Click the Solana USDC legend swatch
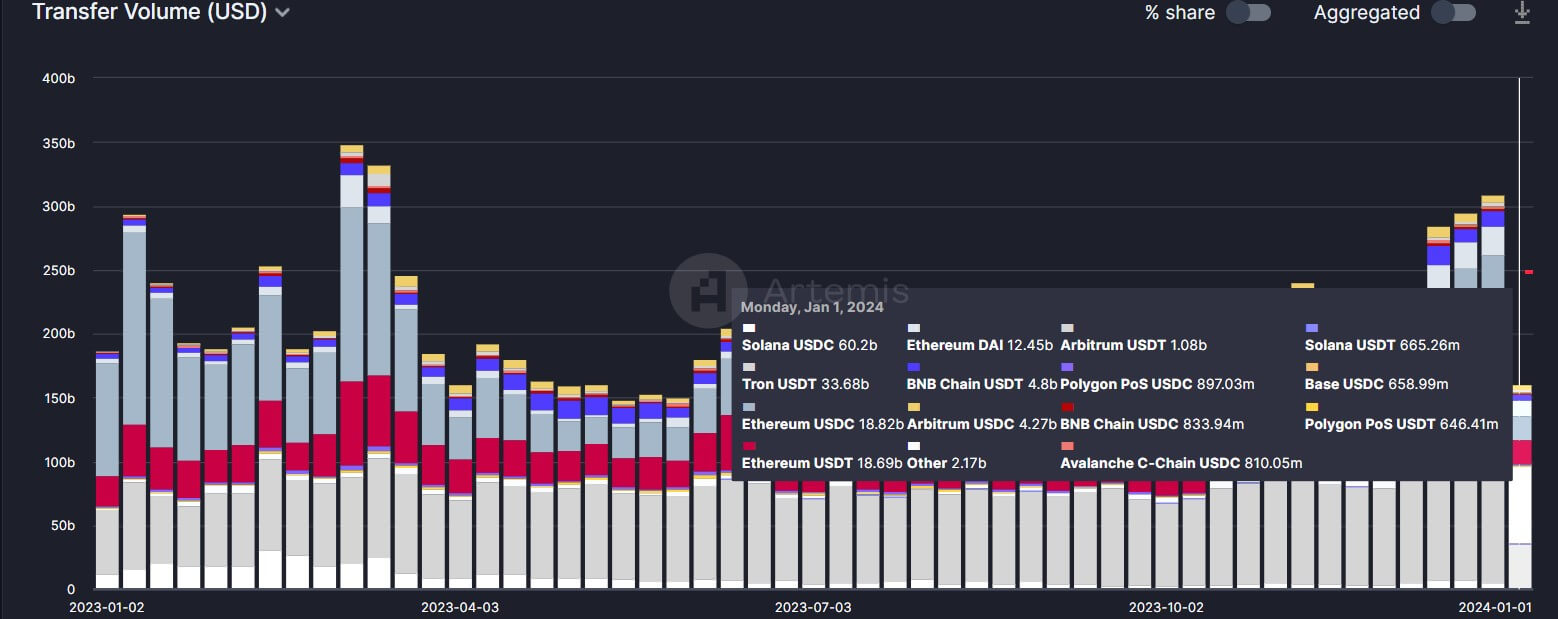This screenshot has height=619, width=1558. (x=749, y=328)
